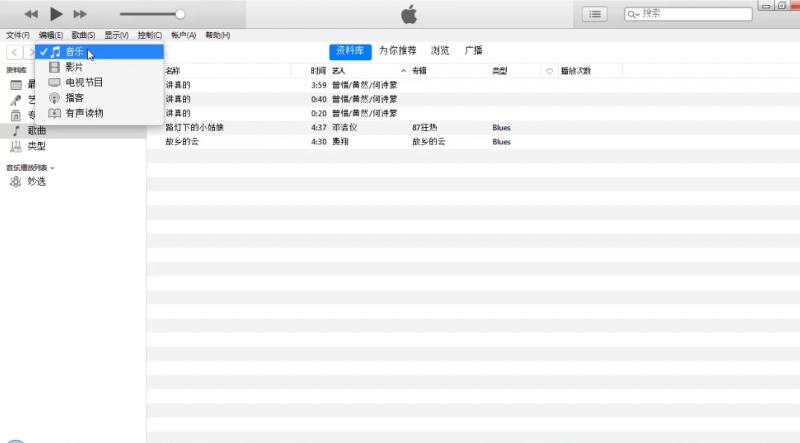
Task: Open the 帐户(A) menu
Action: 184,35
